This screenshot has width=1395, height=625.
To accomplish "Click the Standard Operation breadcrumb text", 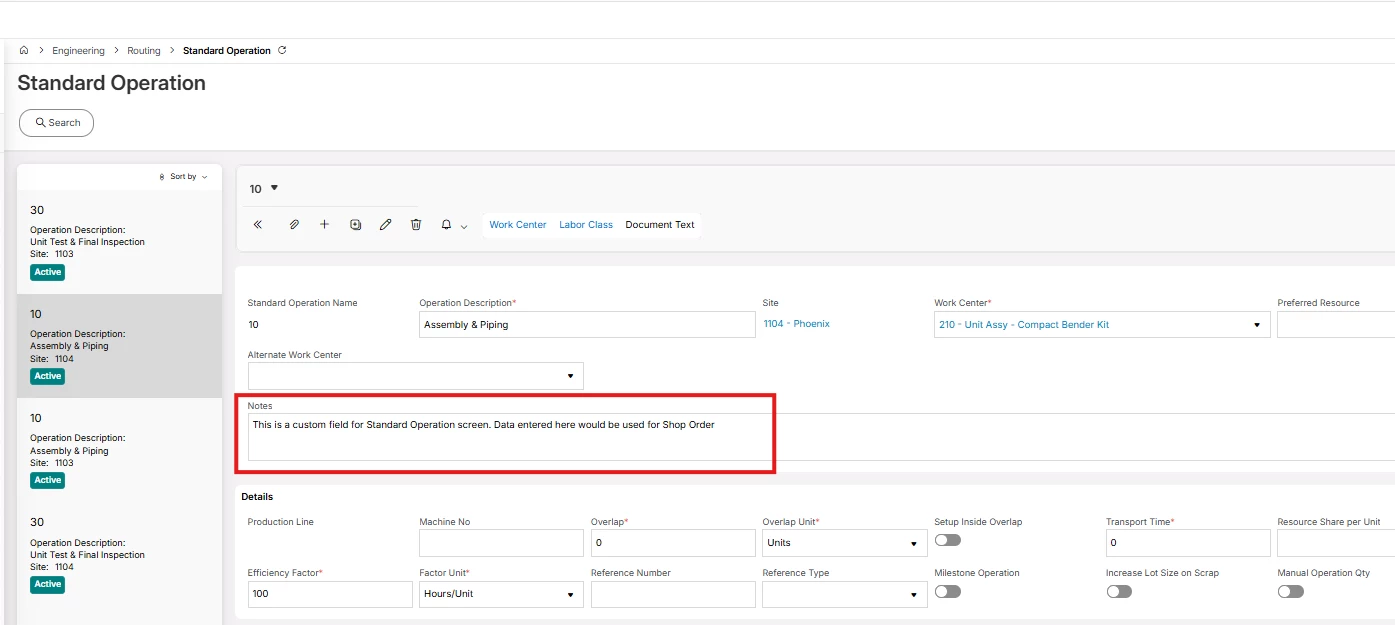I will pos(227,50).
